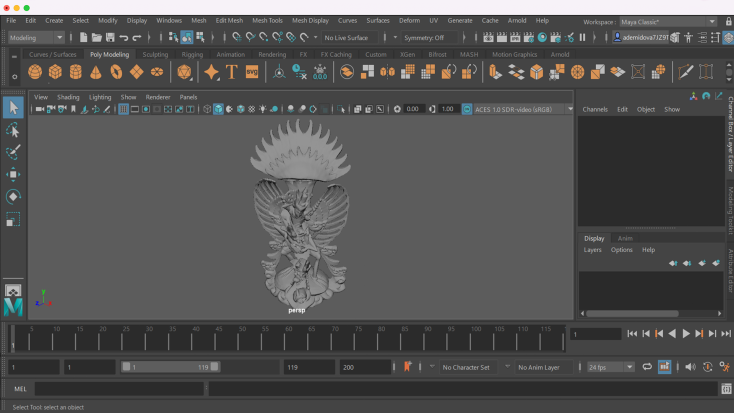
Task: Toggle the auto keyframe button
Action: (x=707, y=367)
